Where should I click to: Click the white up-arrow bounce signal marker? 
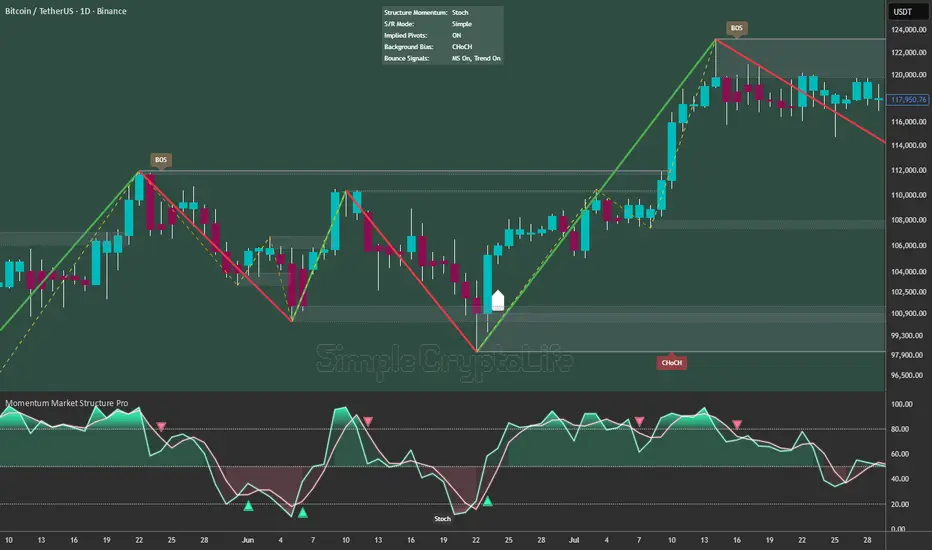pos(498,300)
